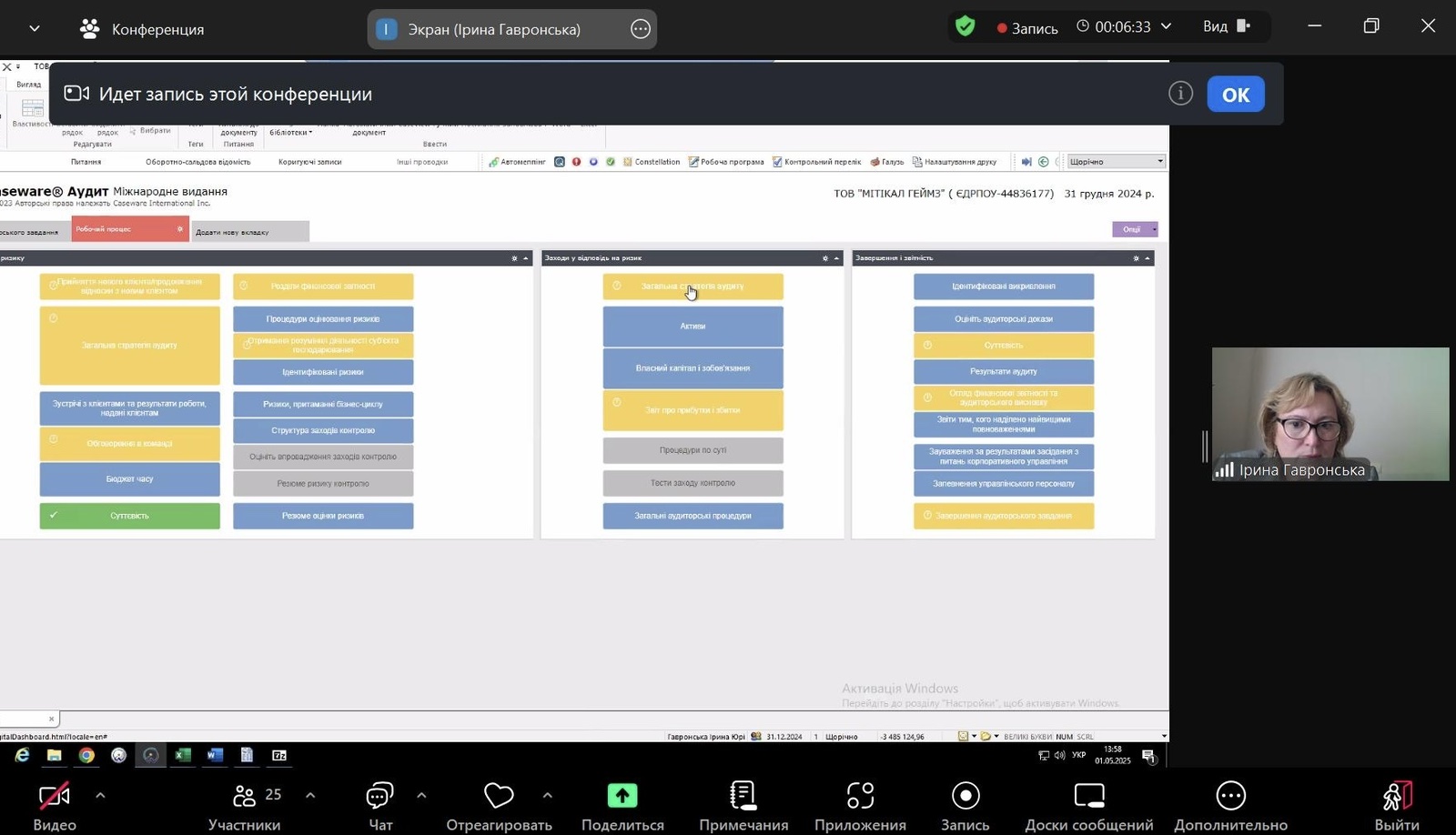Click the green encryption shield icon
The width and height of the screenshot is (1456, 835).
966,27
